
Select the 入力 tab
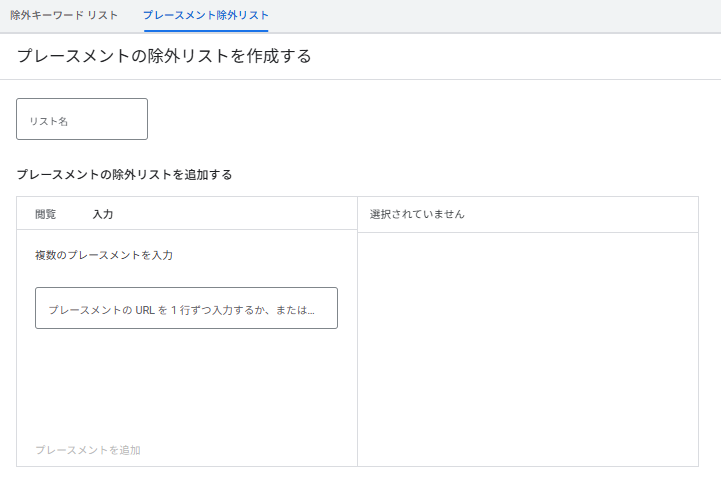point(103,214)
